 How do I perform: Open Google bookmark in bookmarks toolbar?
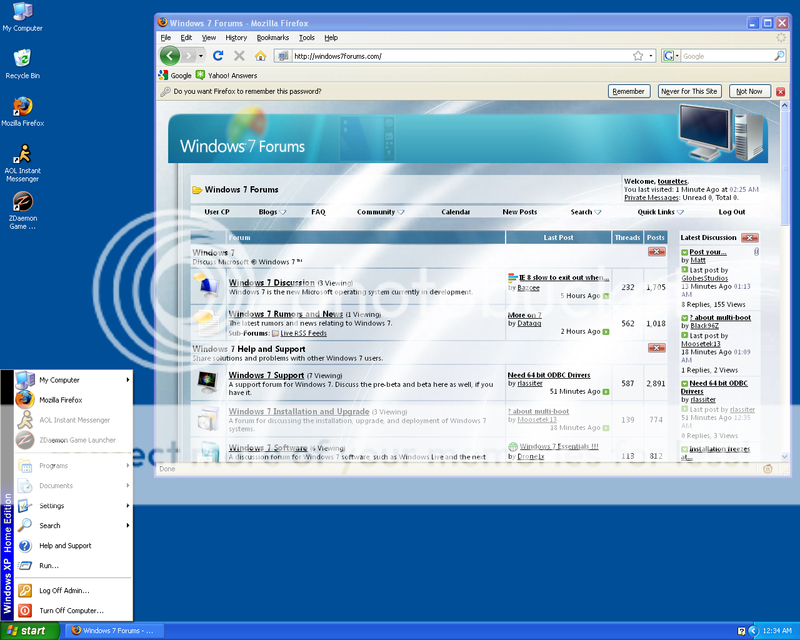(x=175, y=76)
